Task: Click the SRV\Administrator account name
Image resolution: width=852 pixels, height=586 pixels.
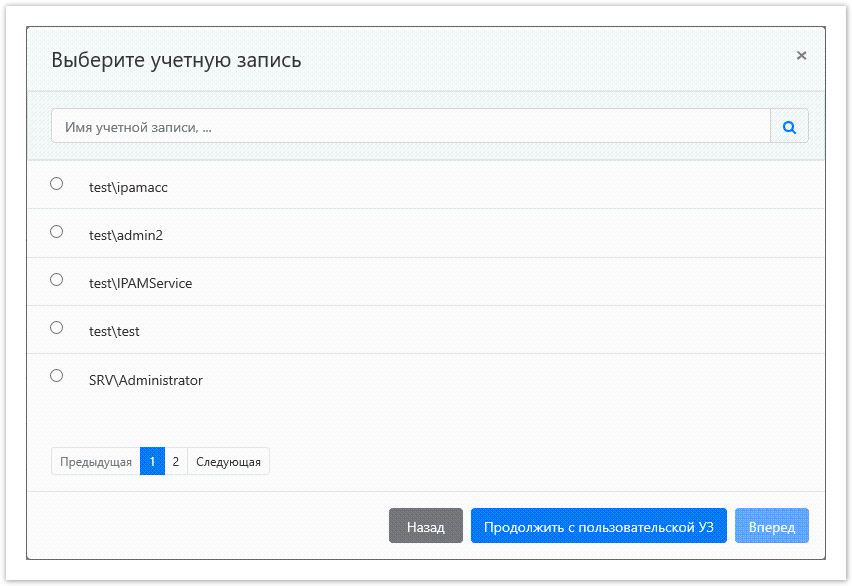Action: [146, 380]
